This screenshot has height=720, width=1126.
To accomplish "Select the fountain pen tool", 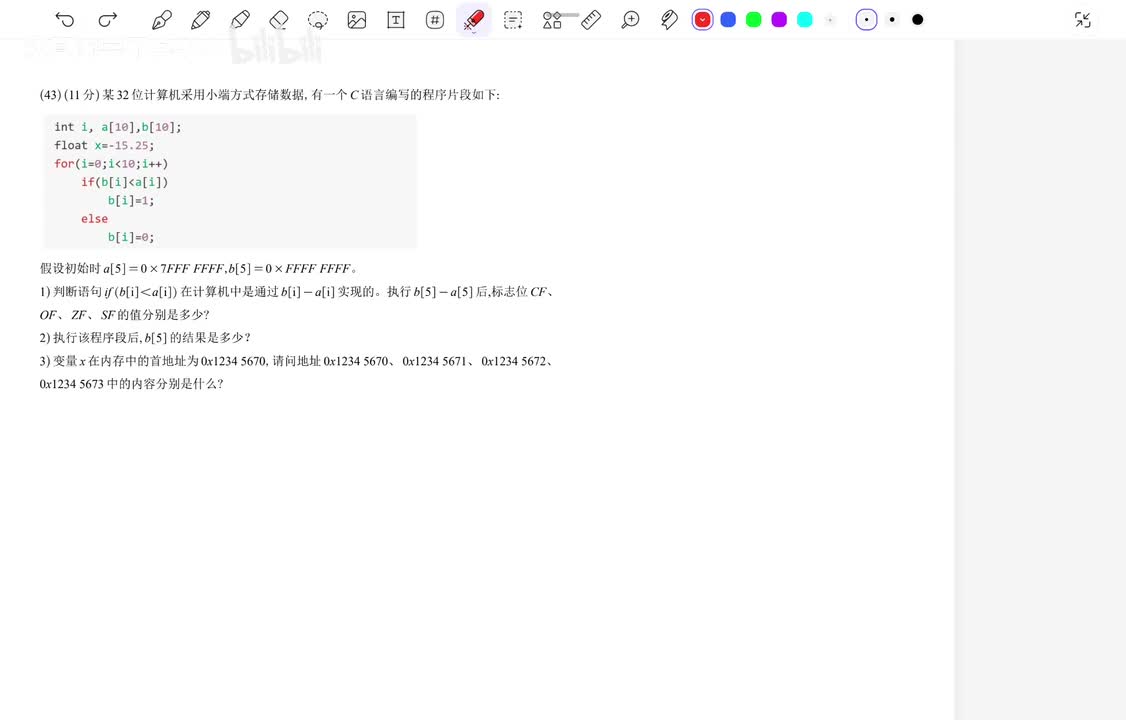I will click(x=162, y=19).
